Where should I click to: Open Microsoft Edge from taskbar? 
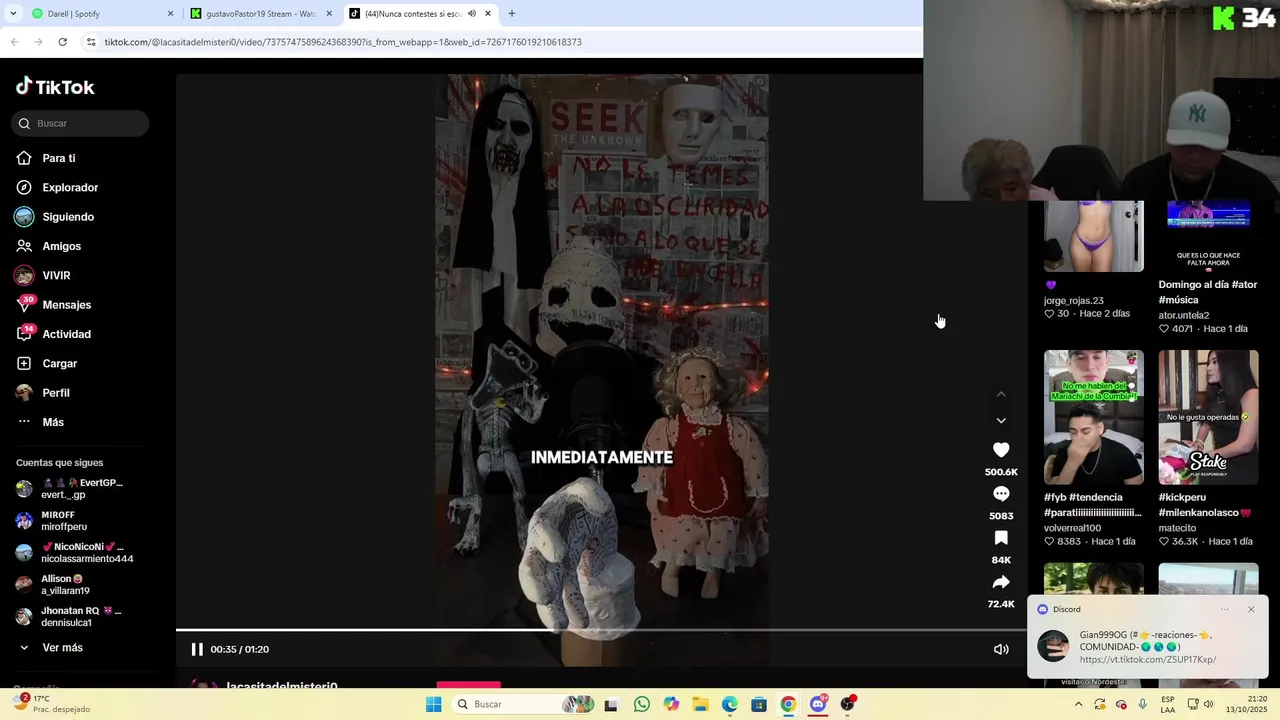tap(730, 704)
